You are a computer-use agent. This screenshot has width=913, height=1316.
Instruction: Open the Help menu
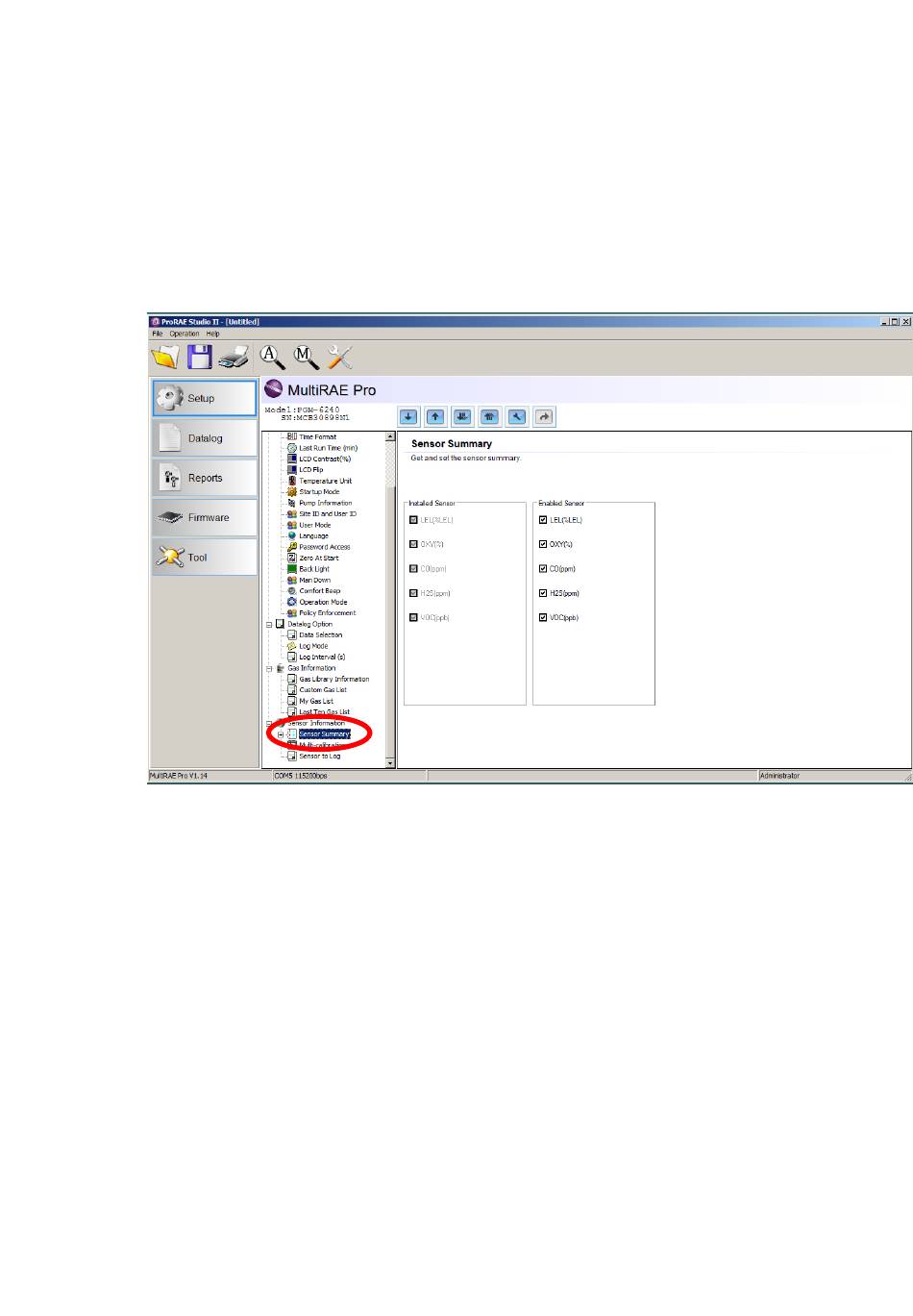point(212,334)
